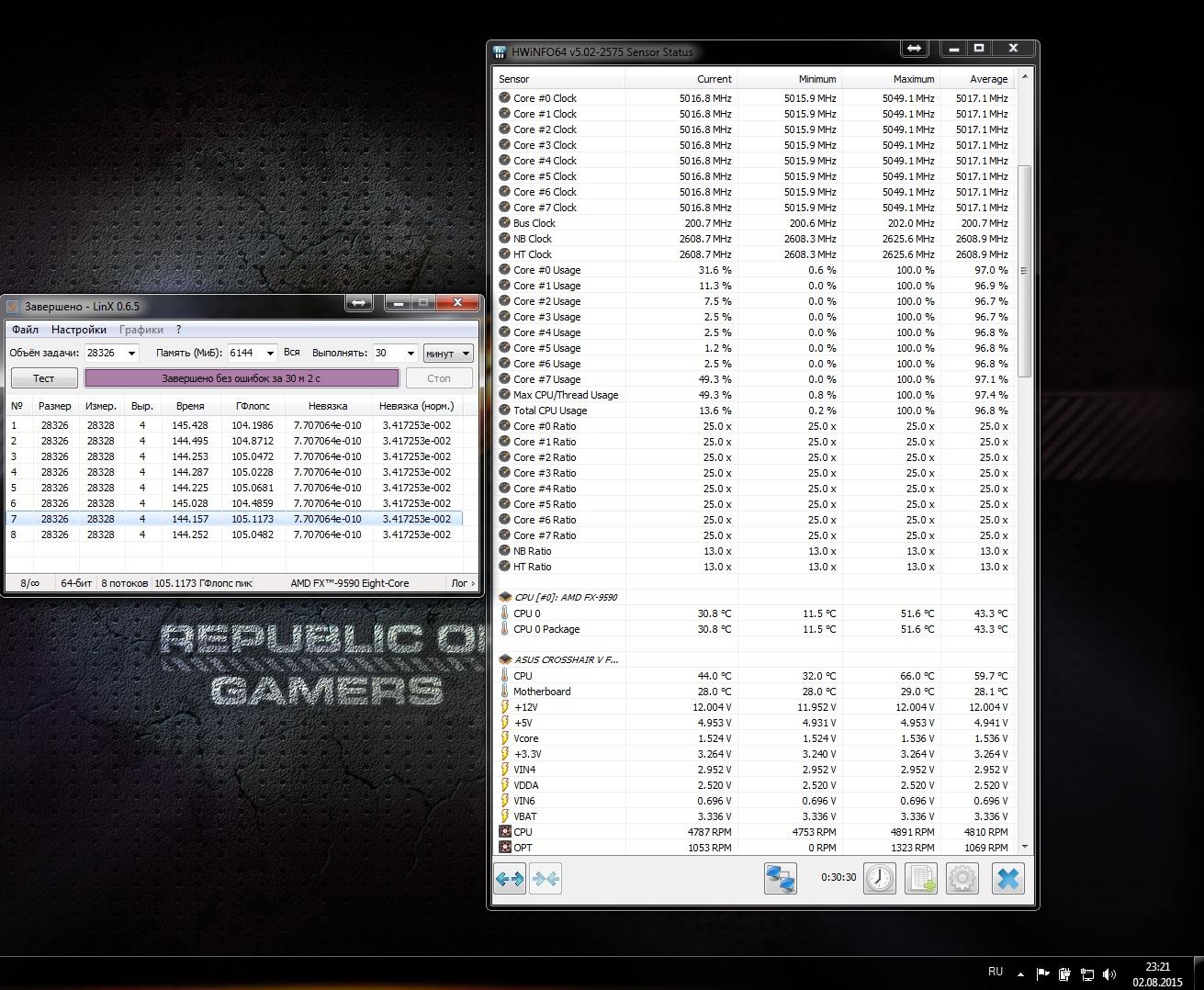1204x990 pixels.
Task: Click the expand columns arrows button in HWiNFO
Action: [x=510, y=879]
